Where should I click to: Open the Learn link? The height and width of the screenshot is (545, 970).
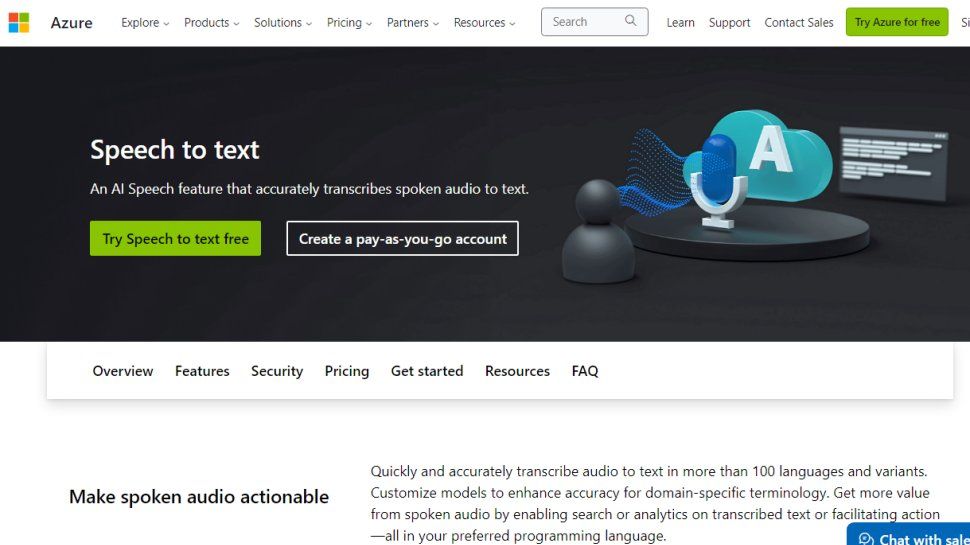[x=680, y=23]
